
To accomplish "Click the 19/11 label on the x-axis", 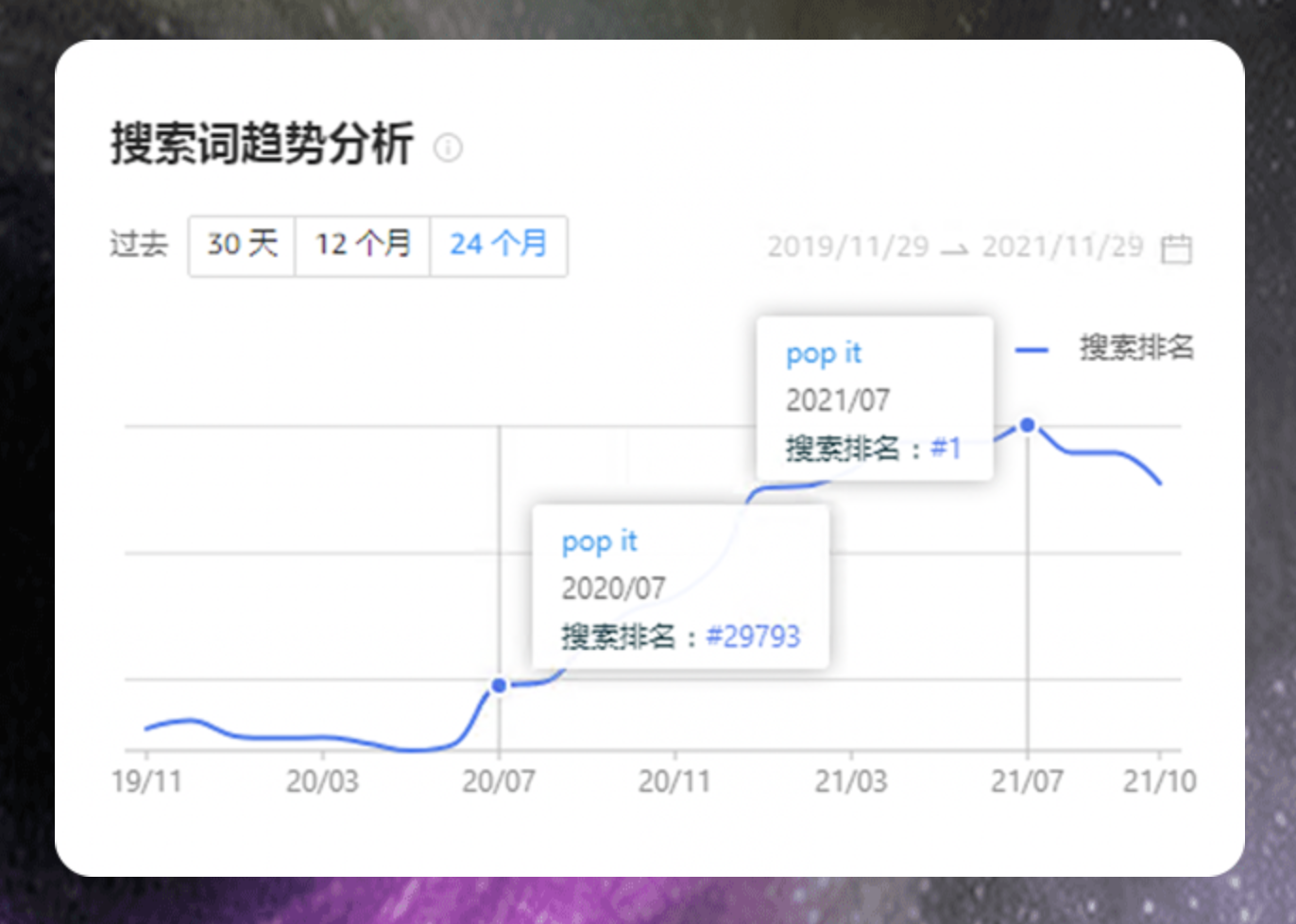I will [x=145, y=781].
